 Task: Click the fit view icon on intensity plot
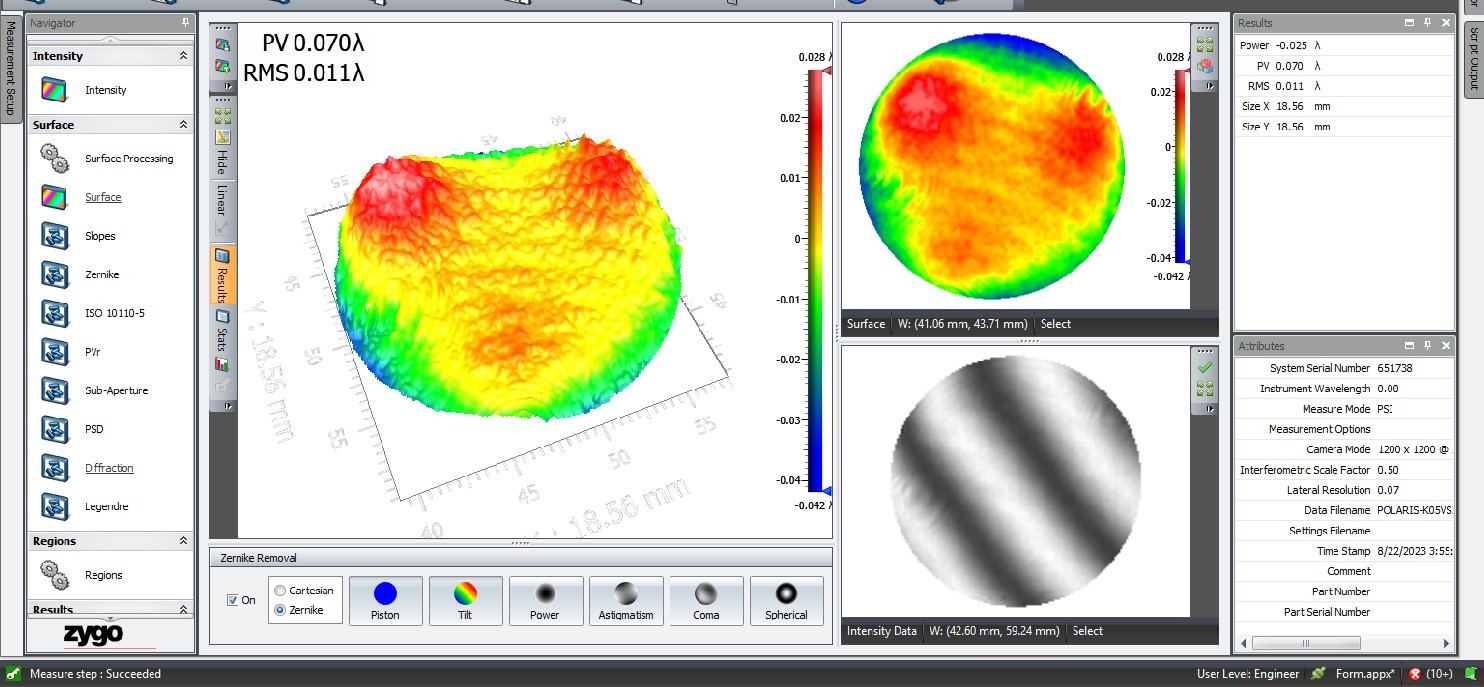(x=1205, y=388)
